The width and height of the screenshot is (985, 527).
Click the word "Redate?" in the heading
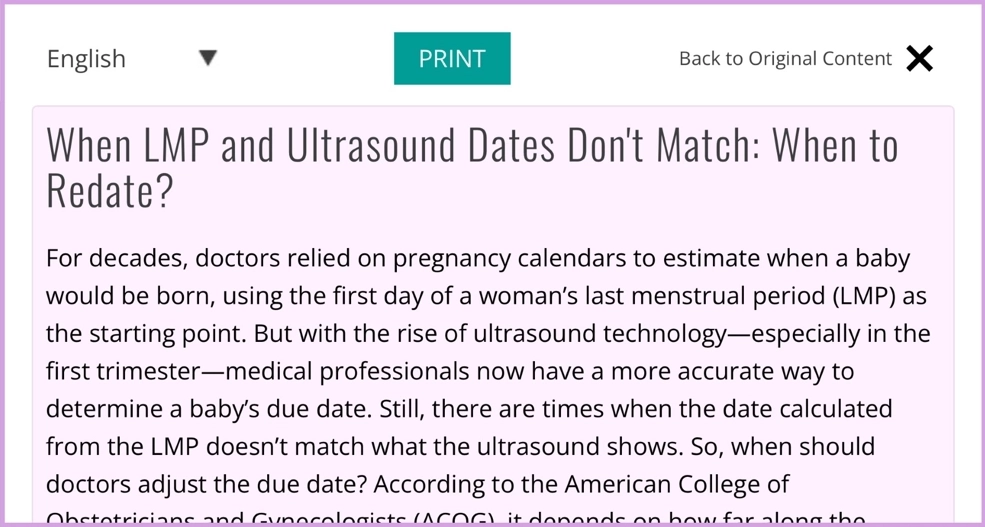(x=110, y=190)
